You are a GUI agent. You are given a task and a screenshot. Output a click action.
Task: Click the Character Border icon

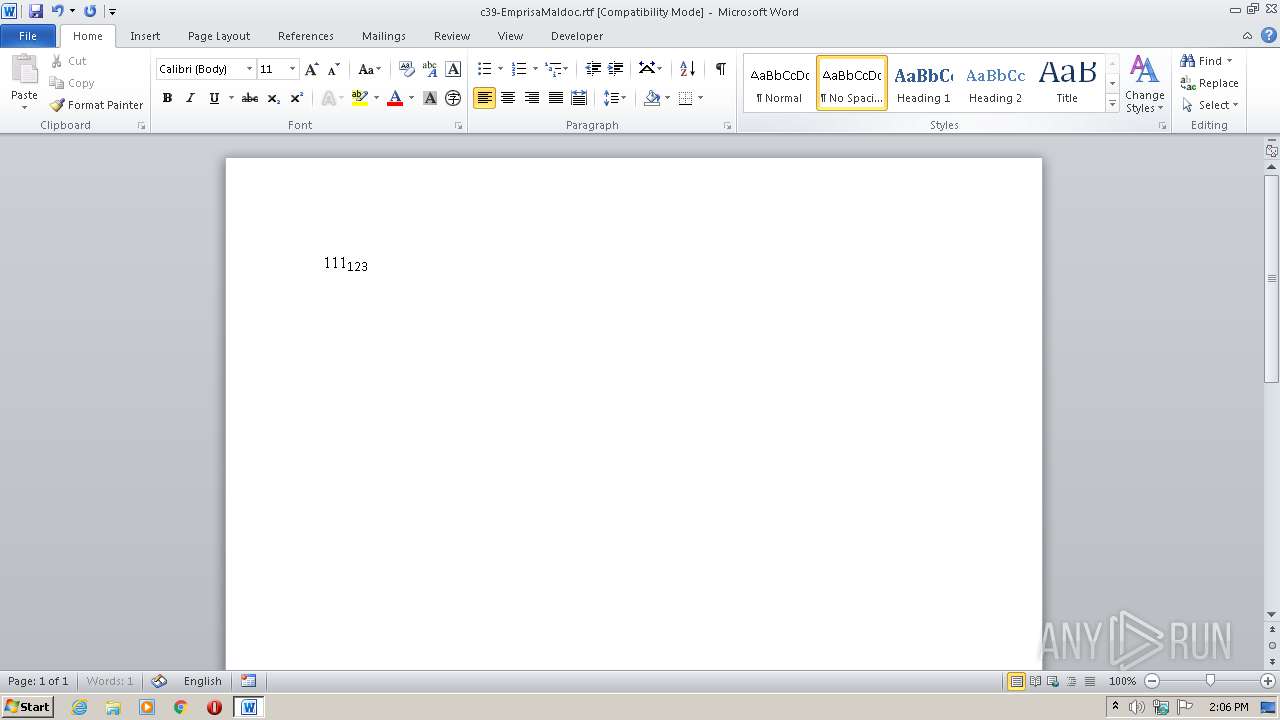pyautogui.click(x=453, y=69)
